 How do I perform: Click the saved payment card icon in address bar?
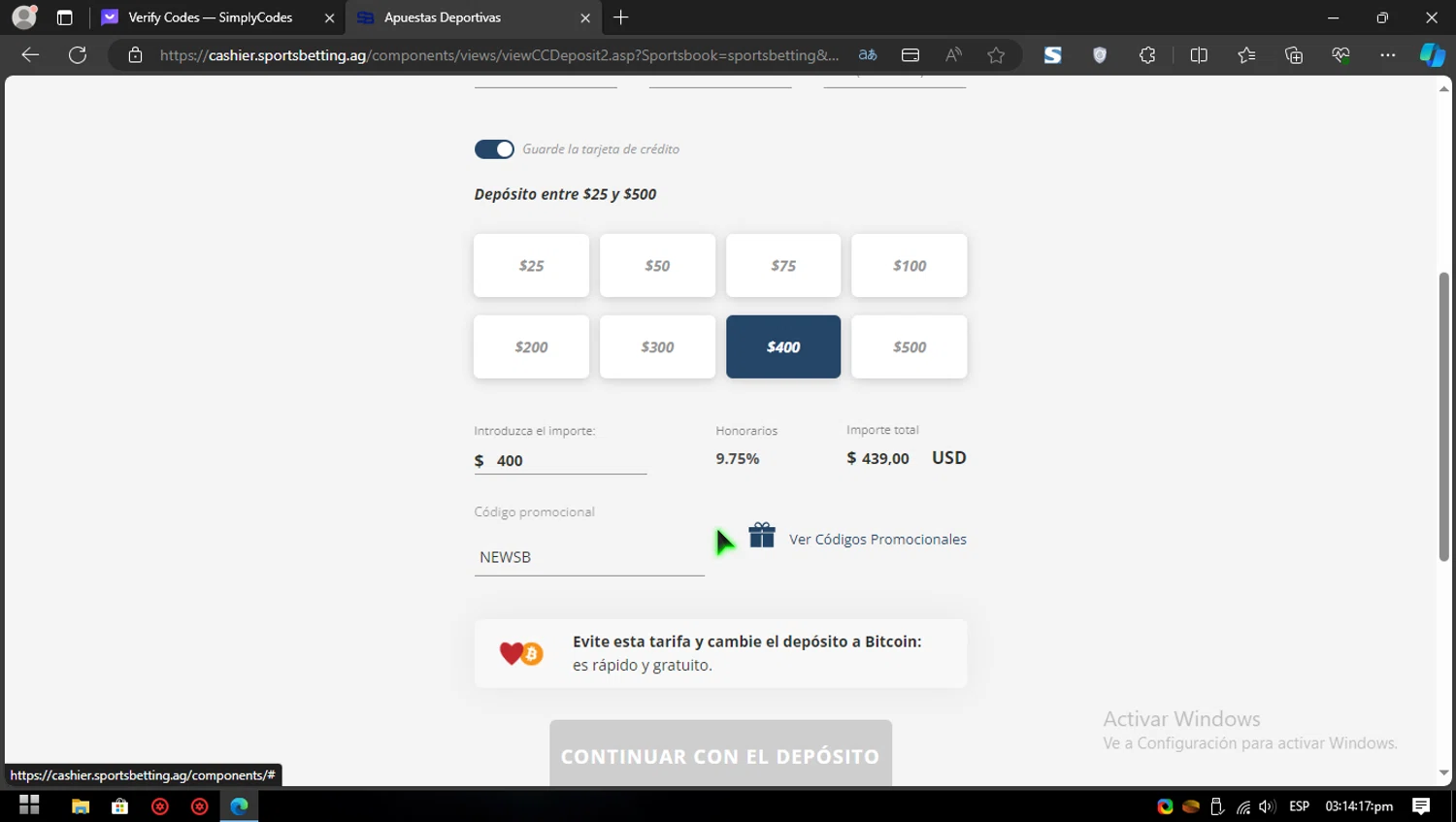click(910, 55)
